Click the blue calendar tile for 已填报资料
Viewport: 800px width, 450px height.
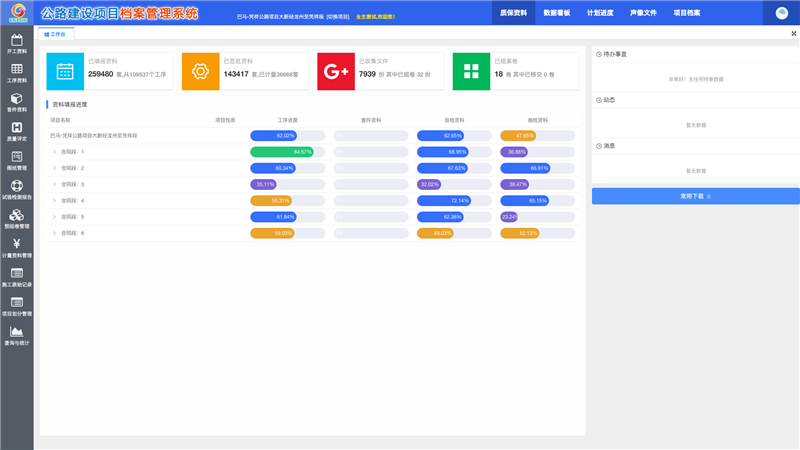tap(65, 71)
